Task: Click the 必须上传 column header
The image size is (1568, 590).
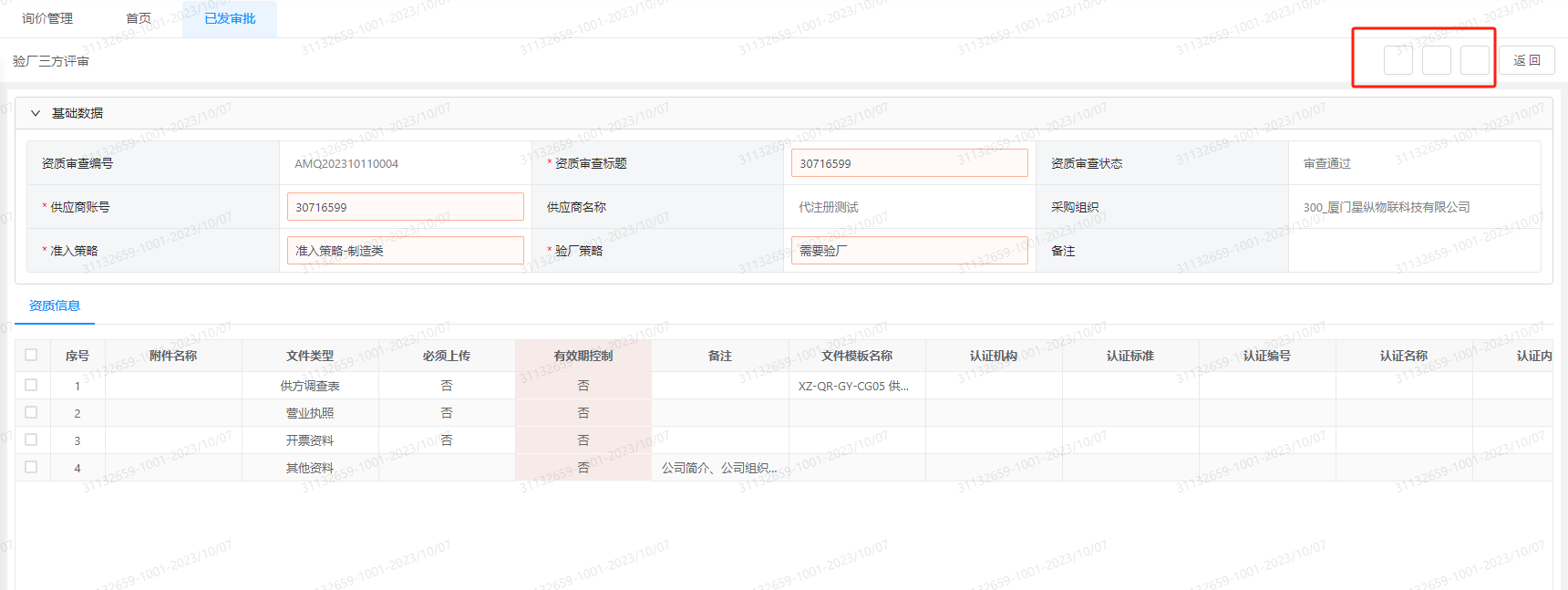Action: click(447, 356)
